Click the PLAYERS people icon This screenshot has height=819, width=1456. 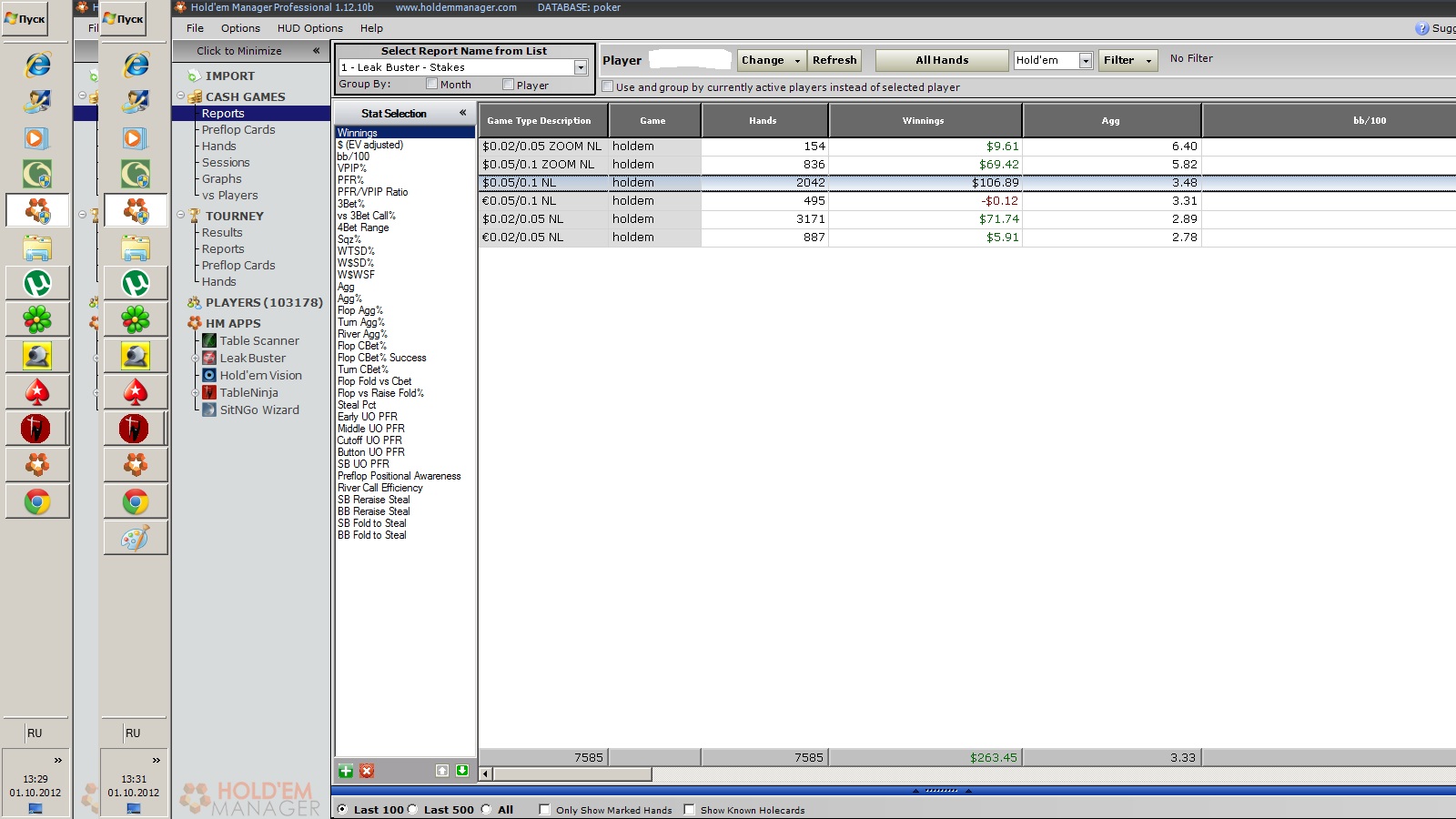click(194, 302)
